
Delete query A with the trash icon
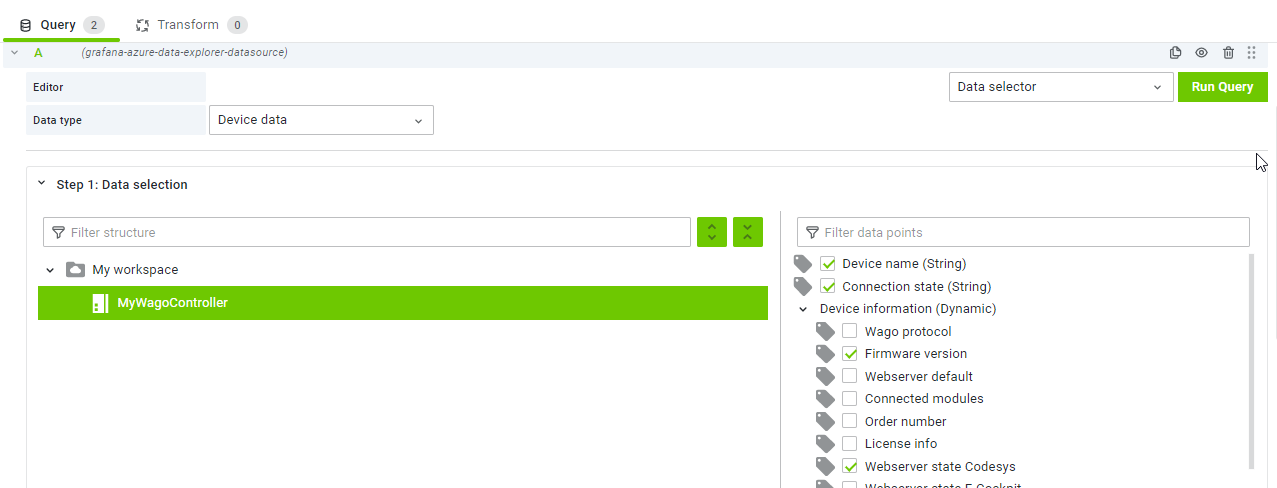click(1228, 53)
